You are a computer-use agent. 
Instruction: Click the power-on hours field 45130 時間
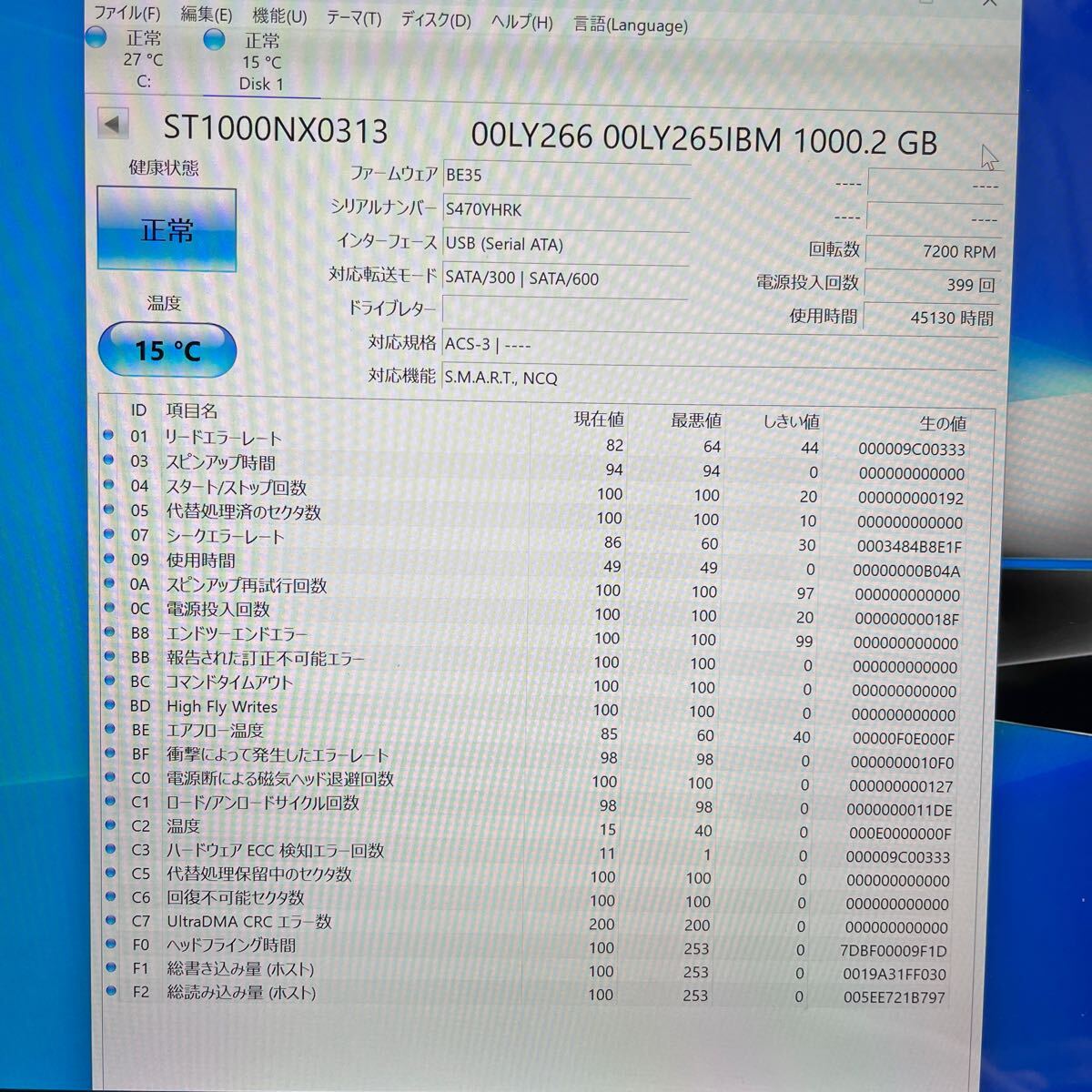pyautogui.click(x=933, y=318)
